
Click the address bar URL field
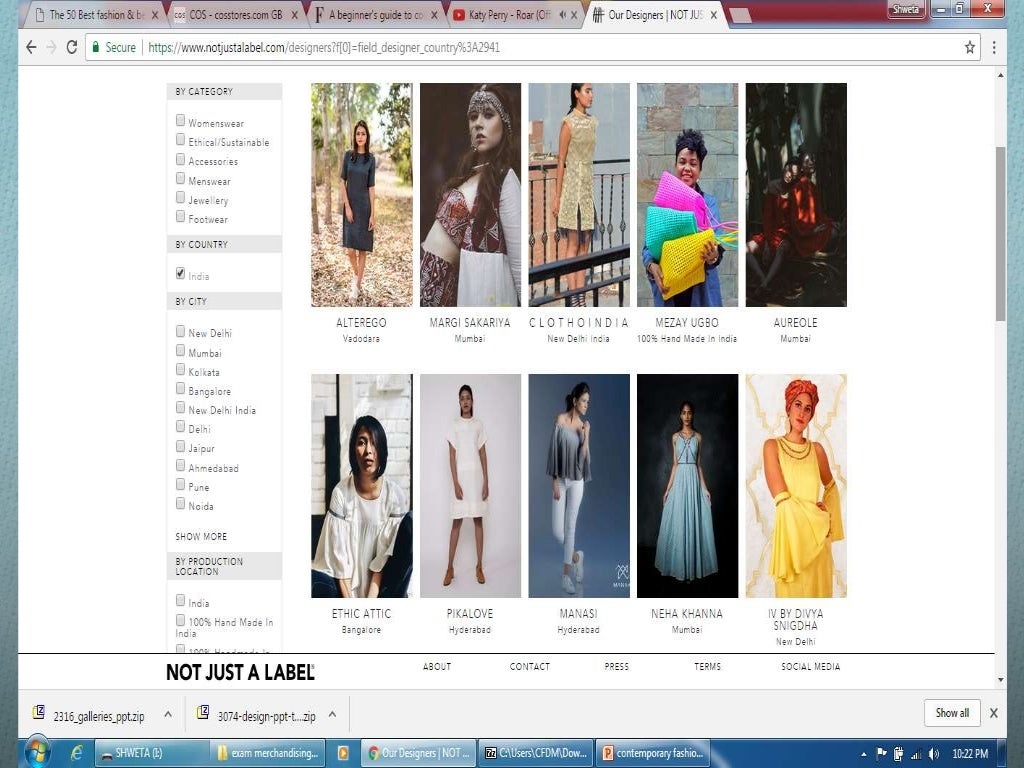[532, 47]
